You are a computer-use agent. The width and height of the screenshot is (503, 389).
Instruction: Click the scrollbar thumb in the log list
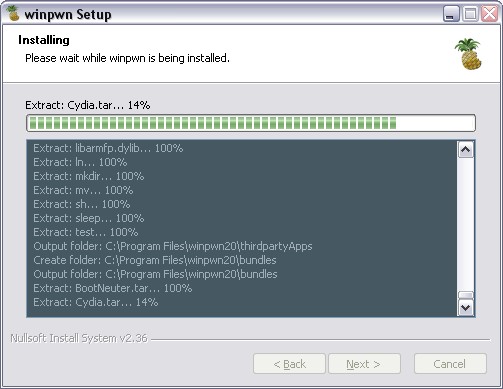coord(466,295)
